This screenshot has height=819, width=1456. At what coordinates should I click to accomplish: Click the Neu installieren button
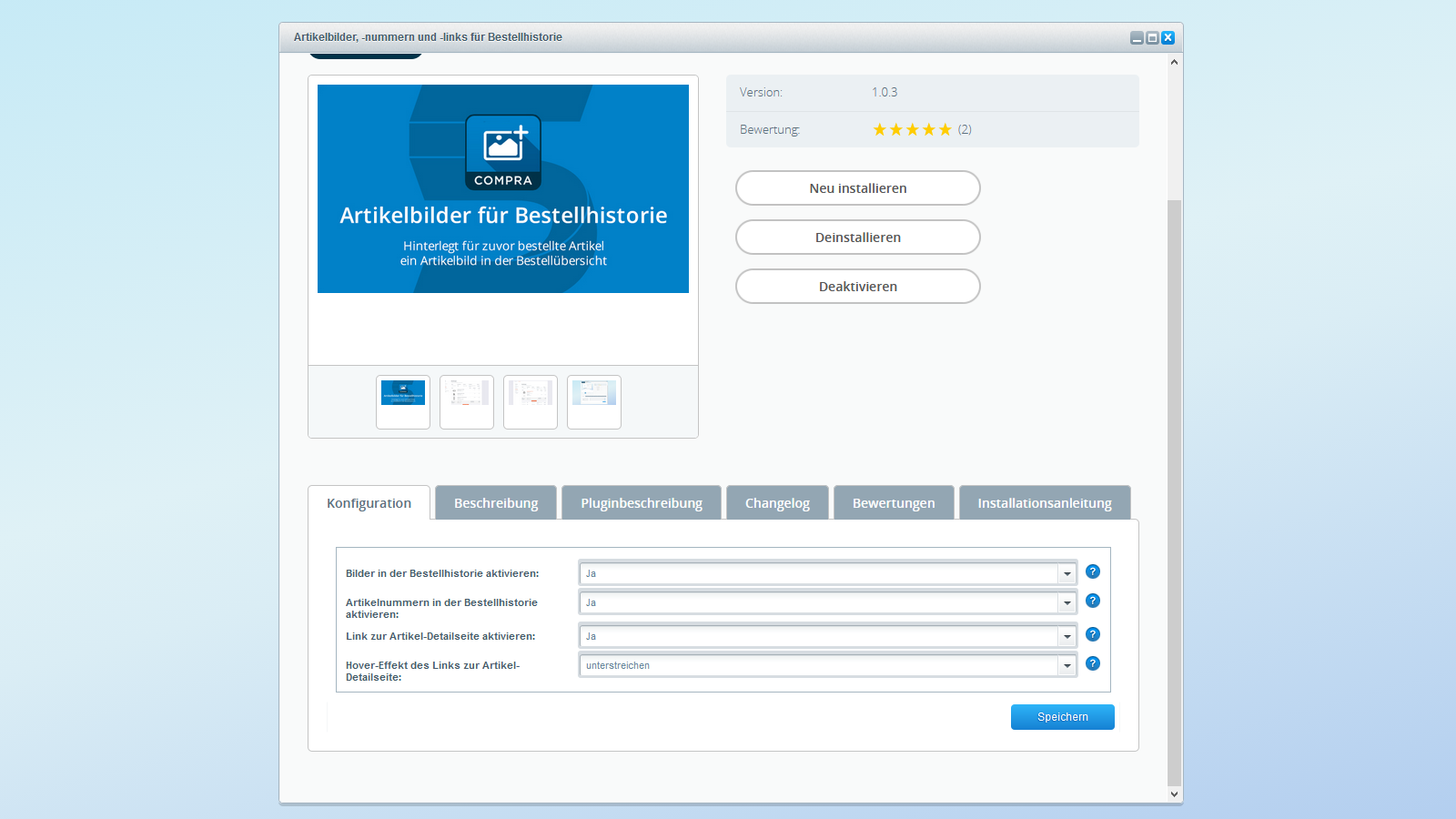858,188
